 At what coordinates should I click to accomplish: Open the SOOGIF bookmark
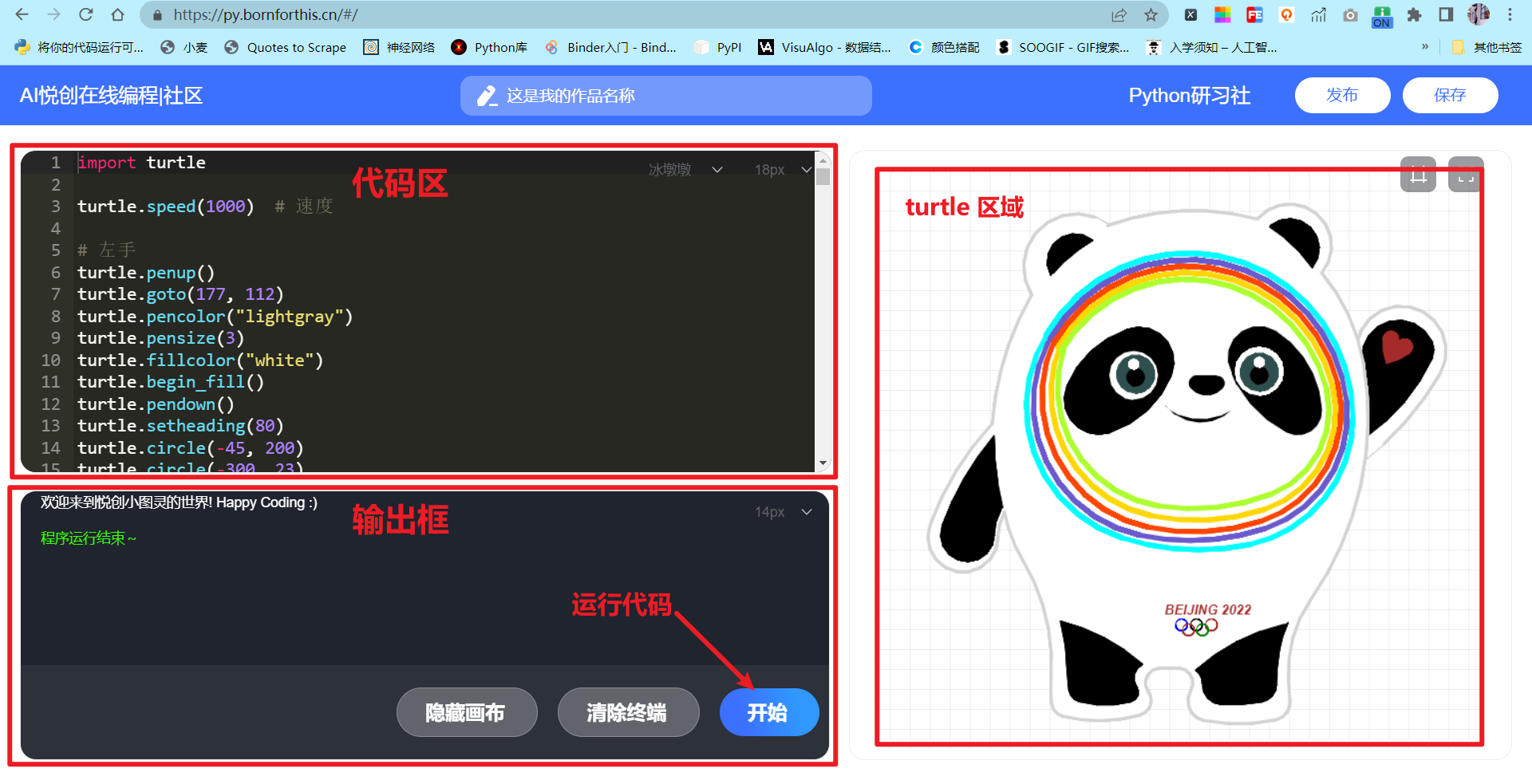coord(1063,47)
